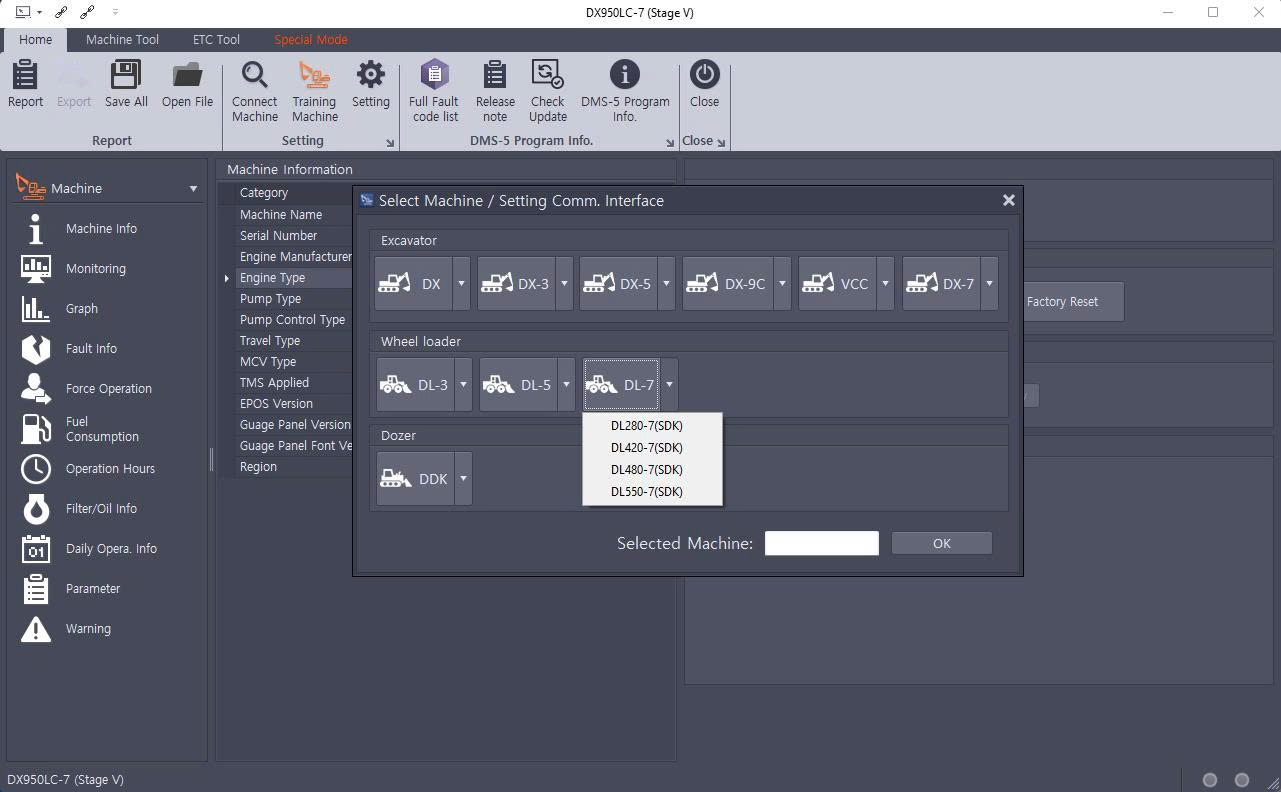Select Force Operation in sidebar
1281x792 pixels.
tap(110, 389)
